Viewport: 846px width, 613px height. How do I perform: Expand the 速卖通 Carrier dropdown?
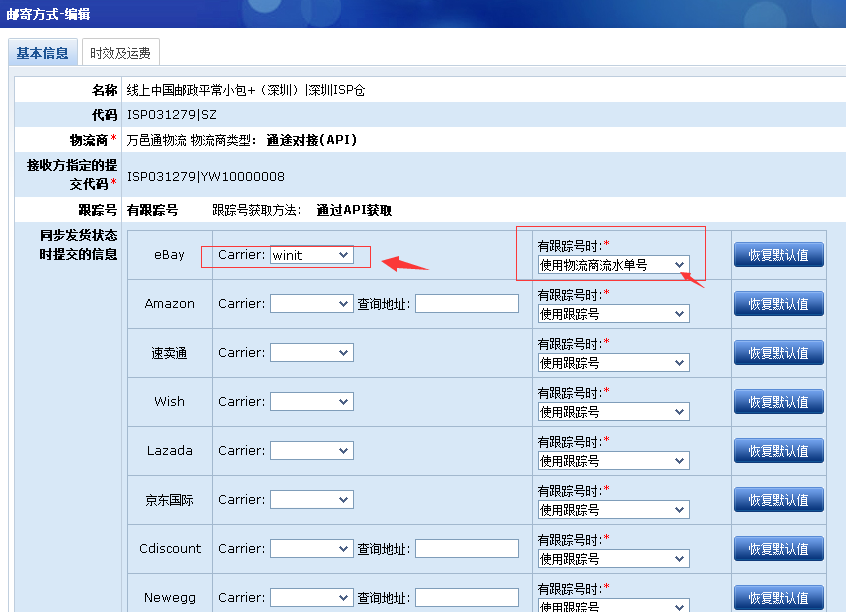311,353
